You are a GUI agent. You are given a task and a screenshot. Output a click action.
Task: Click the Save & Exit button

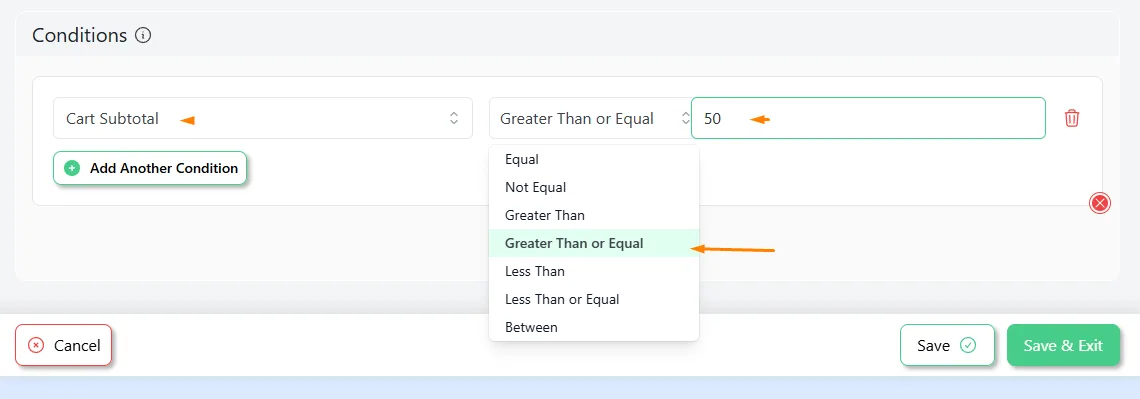[1063, 345]
